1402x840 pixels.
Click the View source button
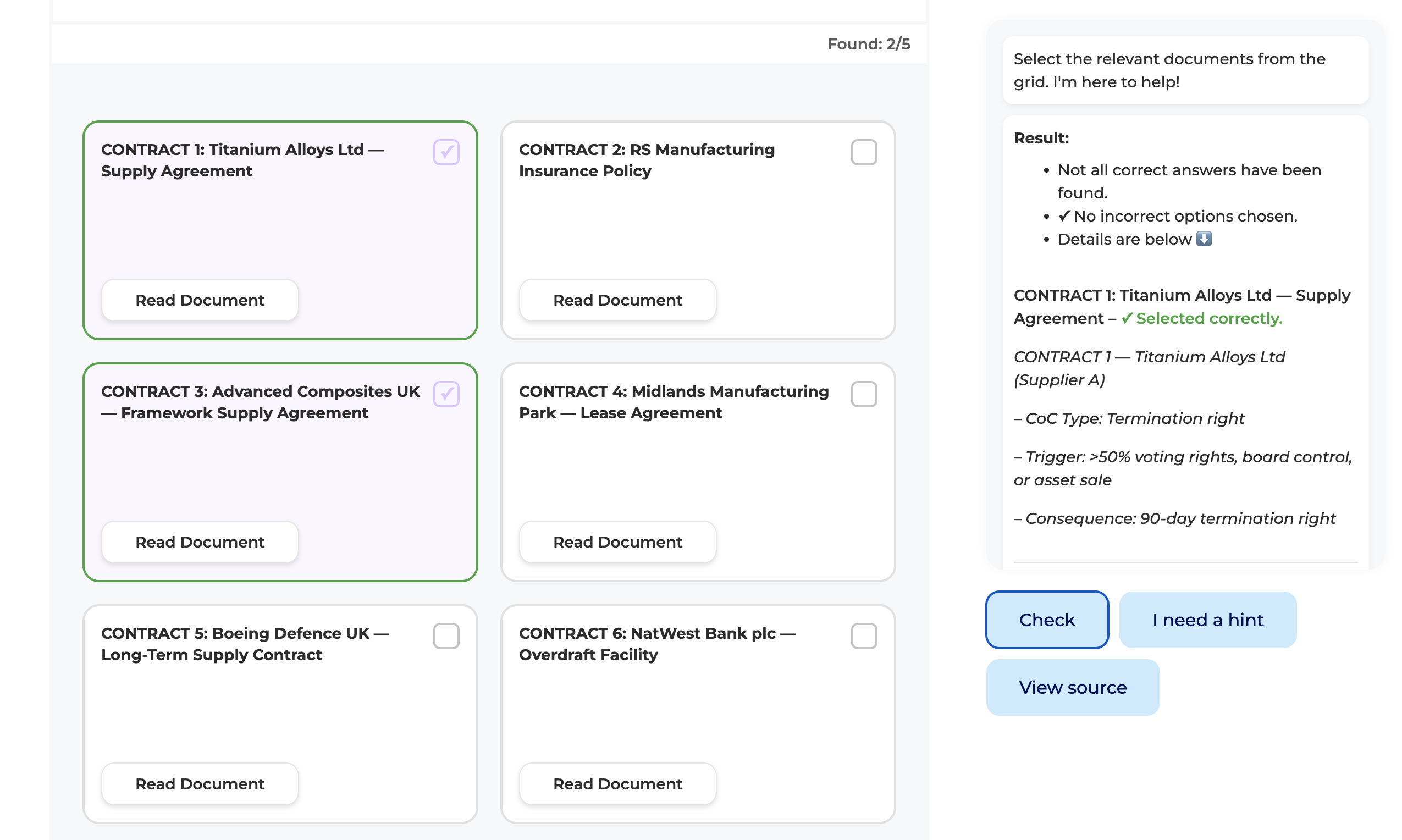point(1073,687)
